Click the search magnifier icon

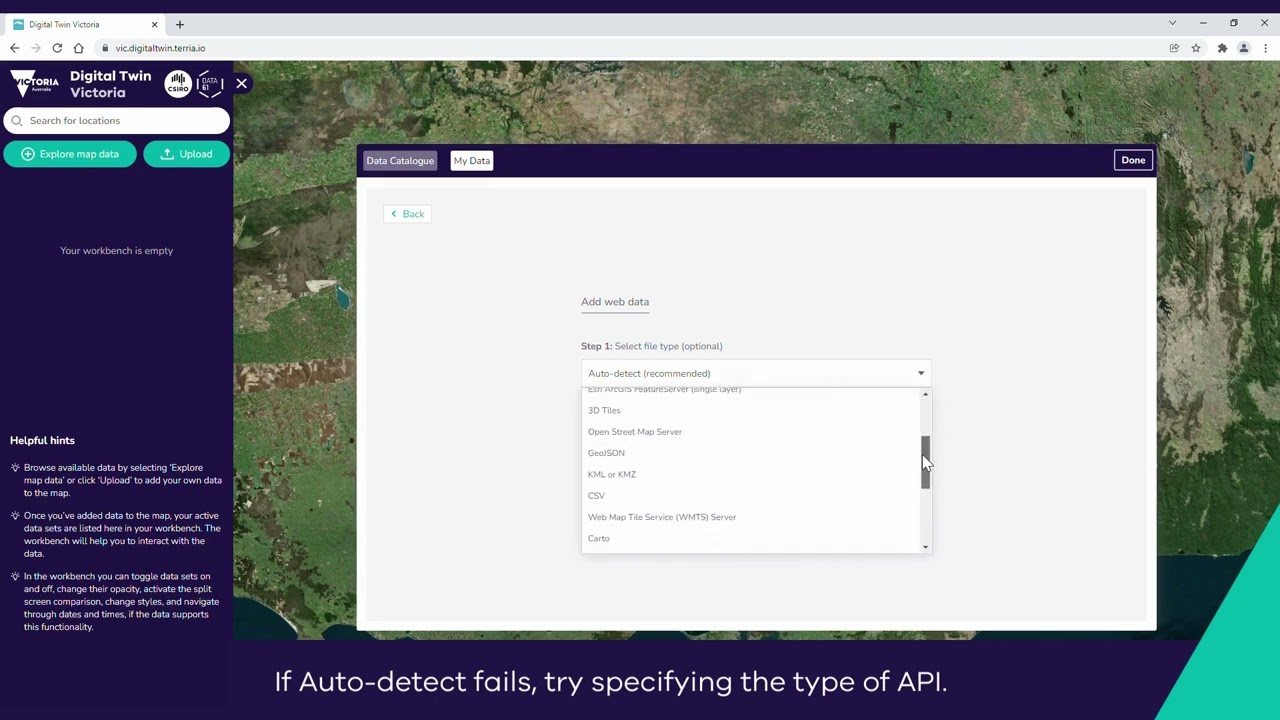[17, 121]
